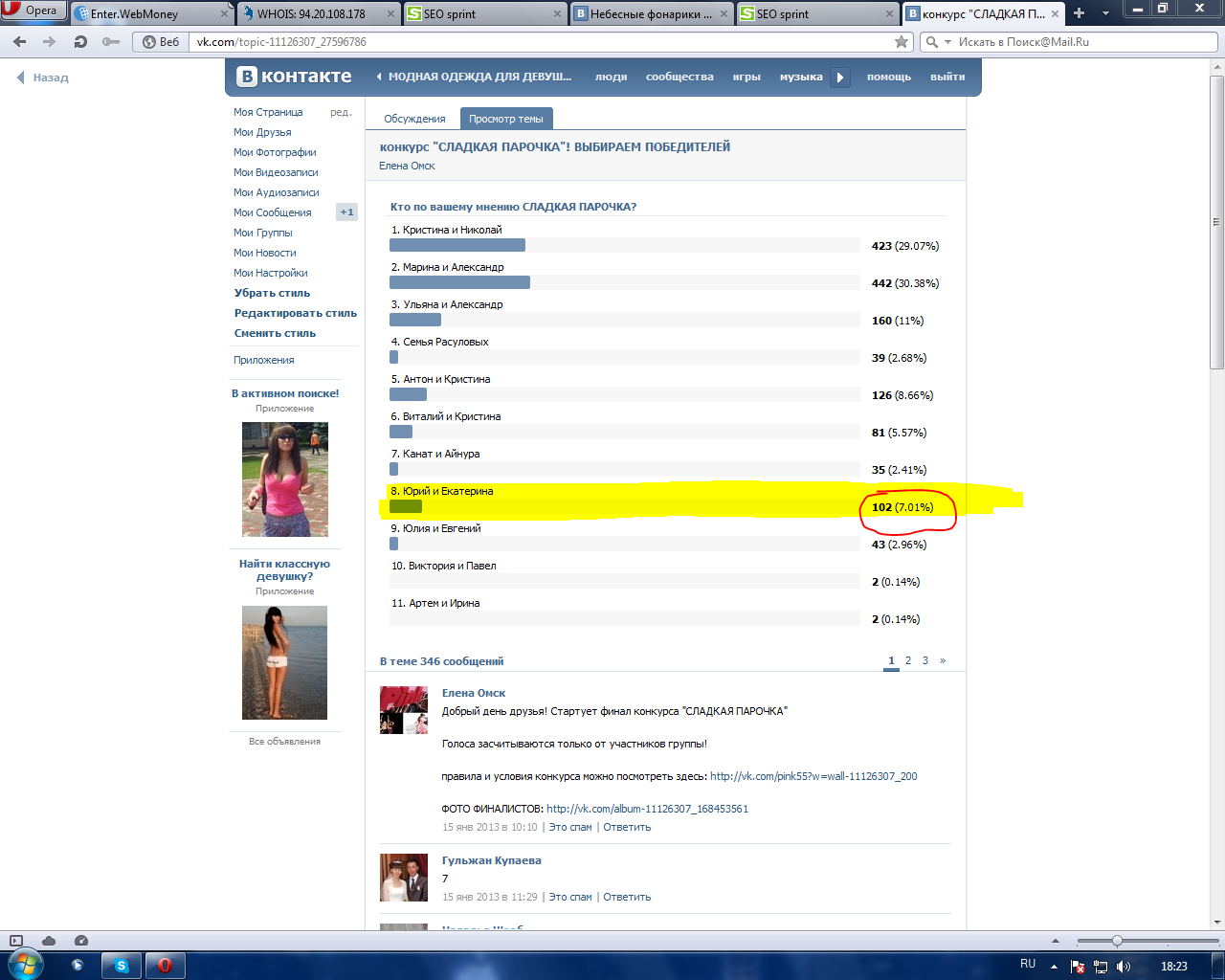Viewport: 1225px width, 980px height.
Task: Mark Гульжан Купаева's post as spam
Action: tap(570, 897)
